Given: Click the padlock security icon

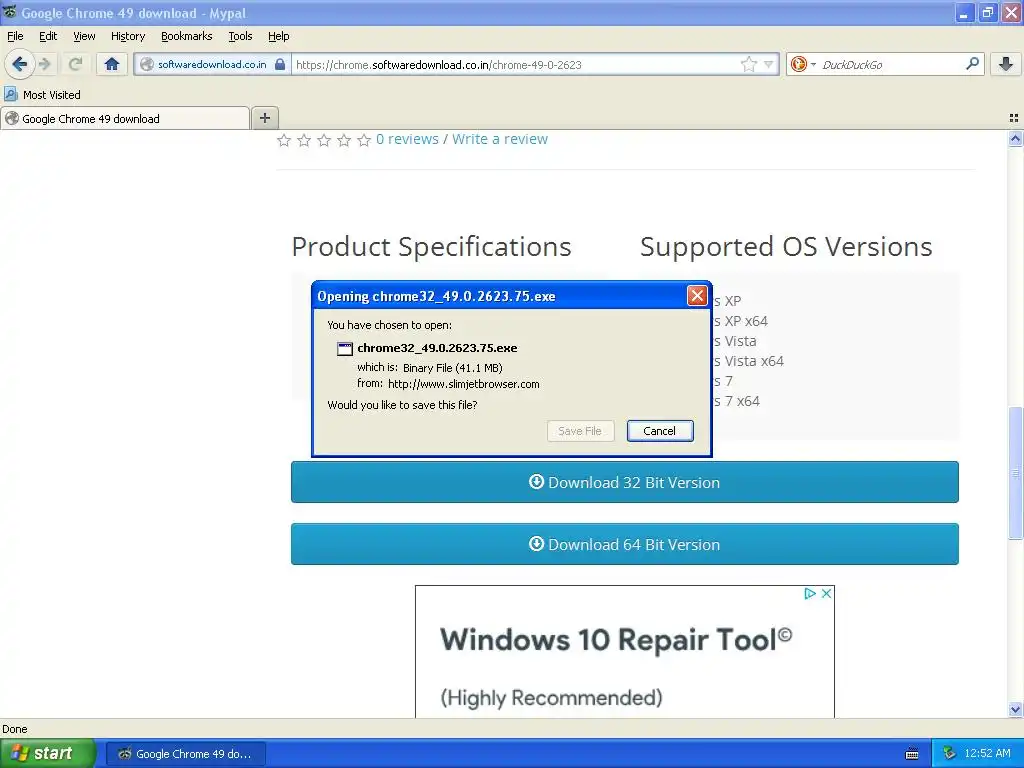Looking at the screenshot, I should click(280, 64).
